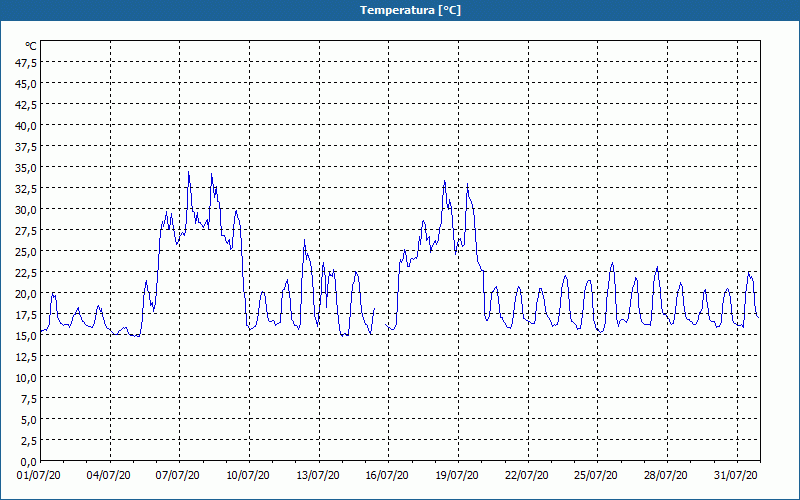Click the 27,5 y-axis label
The image size is (800, 500).
(x=27, y=231)
